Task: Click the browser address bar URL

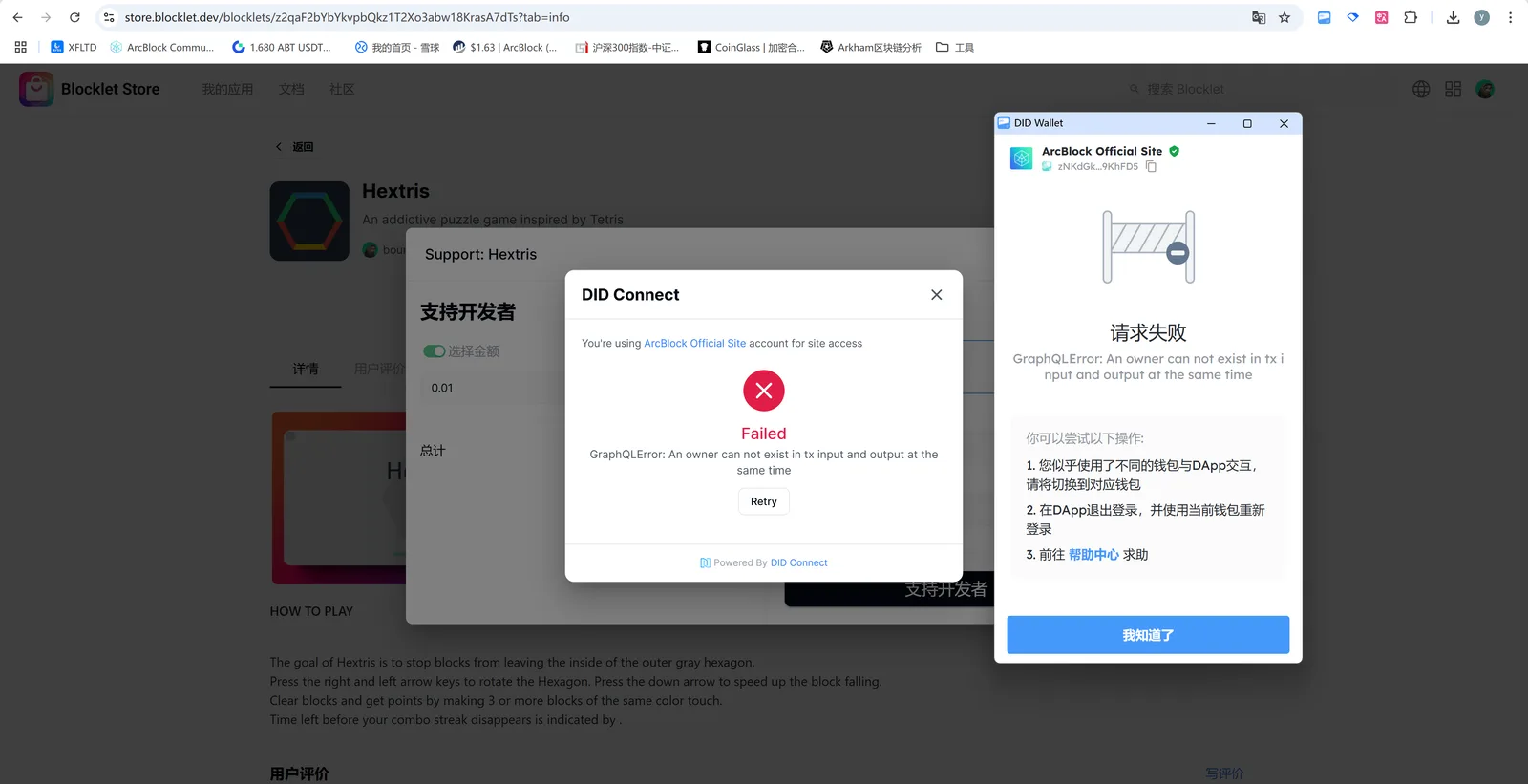Action: (x=348, y=17)
